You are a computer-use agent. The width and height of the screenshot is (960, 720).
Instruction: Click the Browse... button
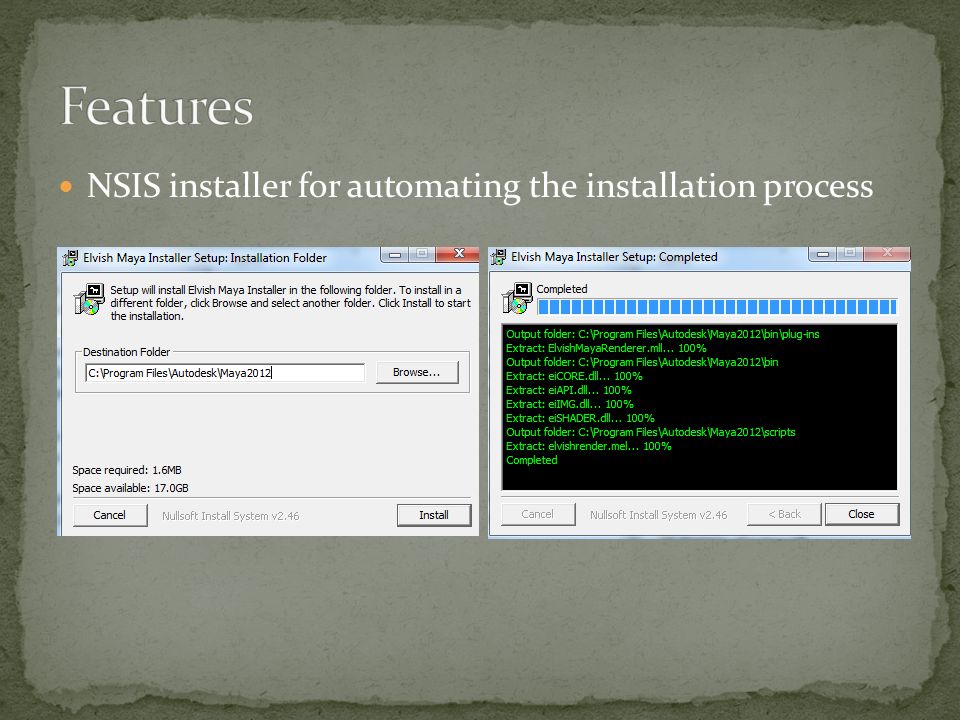coord(417,372)
